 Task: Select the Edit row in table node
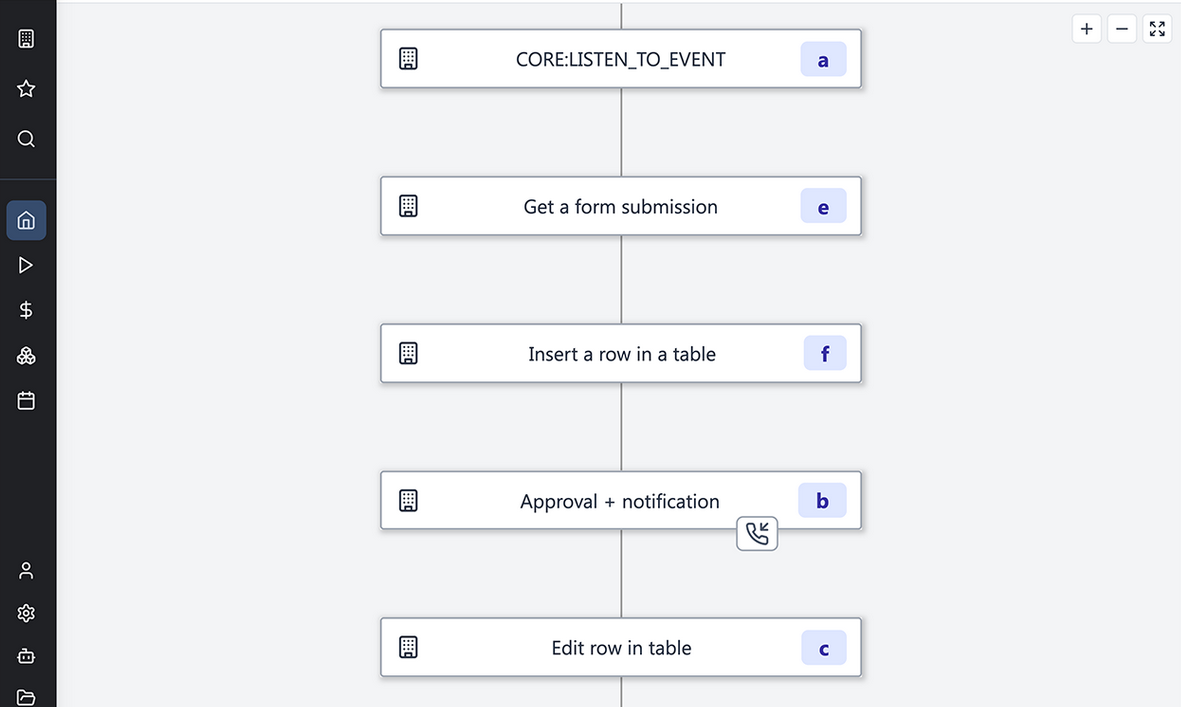coord(620,648)
